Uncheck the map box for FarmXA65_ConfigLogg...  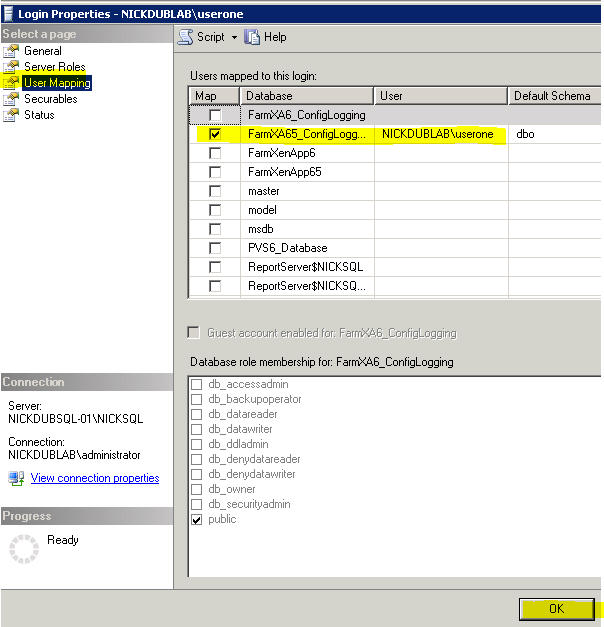tap(215, 134)
